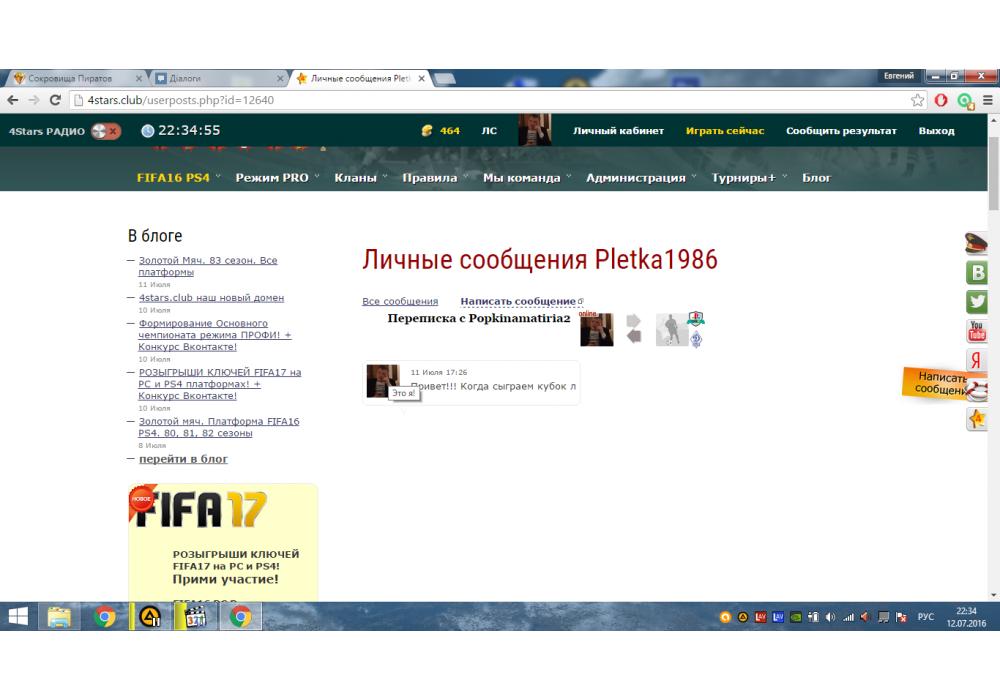Click the clock icon beside the site time
Screen dimensions: 1000x700
pos(147,131)
